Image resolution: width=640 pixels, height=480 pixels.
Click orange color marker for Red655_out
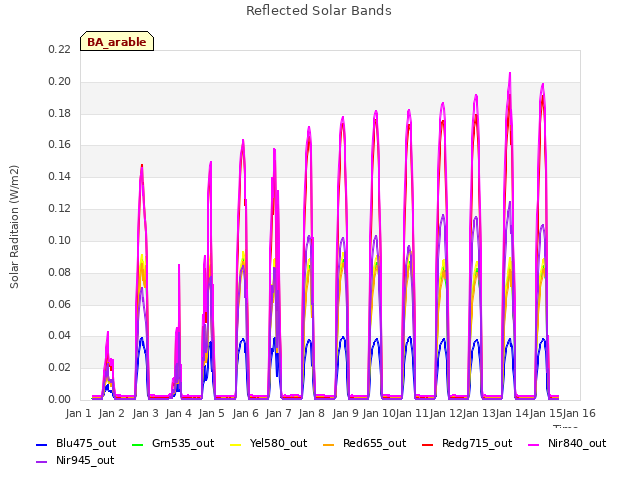[329, 444]
